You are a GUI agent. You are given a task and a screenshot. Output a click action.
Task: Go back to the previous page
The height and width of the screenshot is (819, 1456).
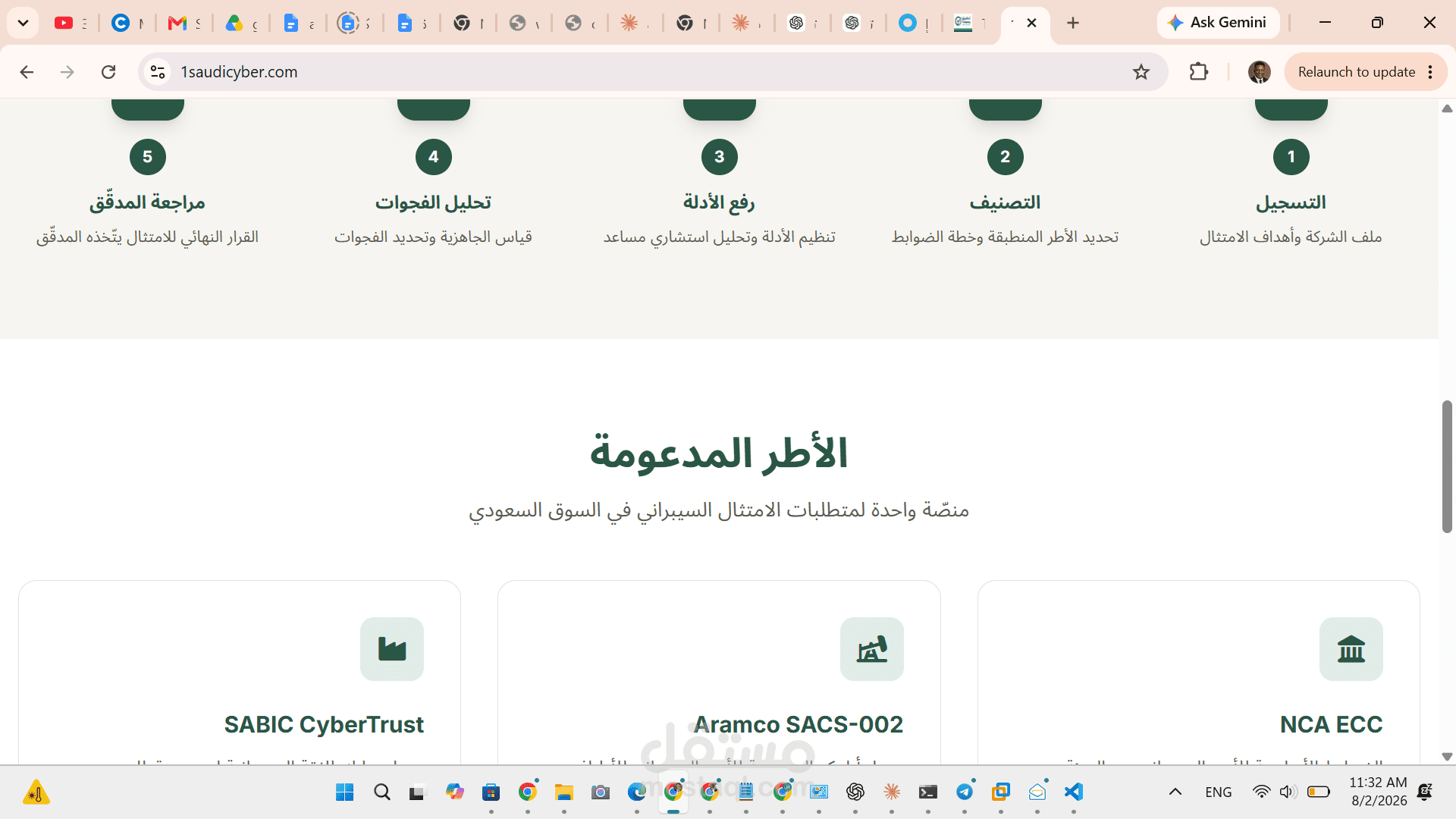pyautogui.click(x=27, y=72)
